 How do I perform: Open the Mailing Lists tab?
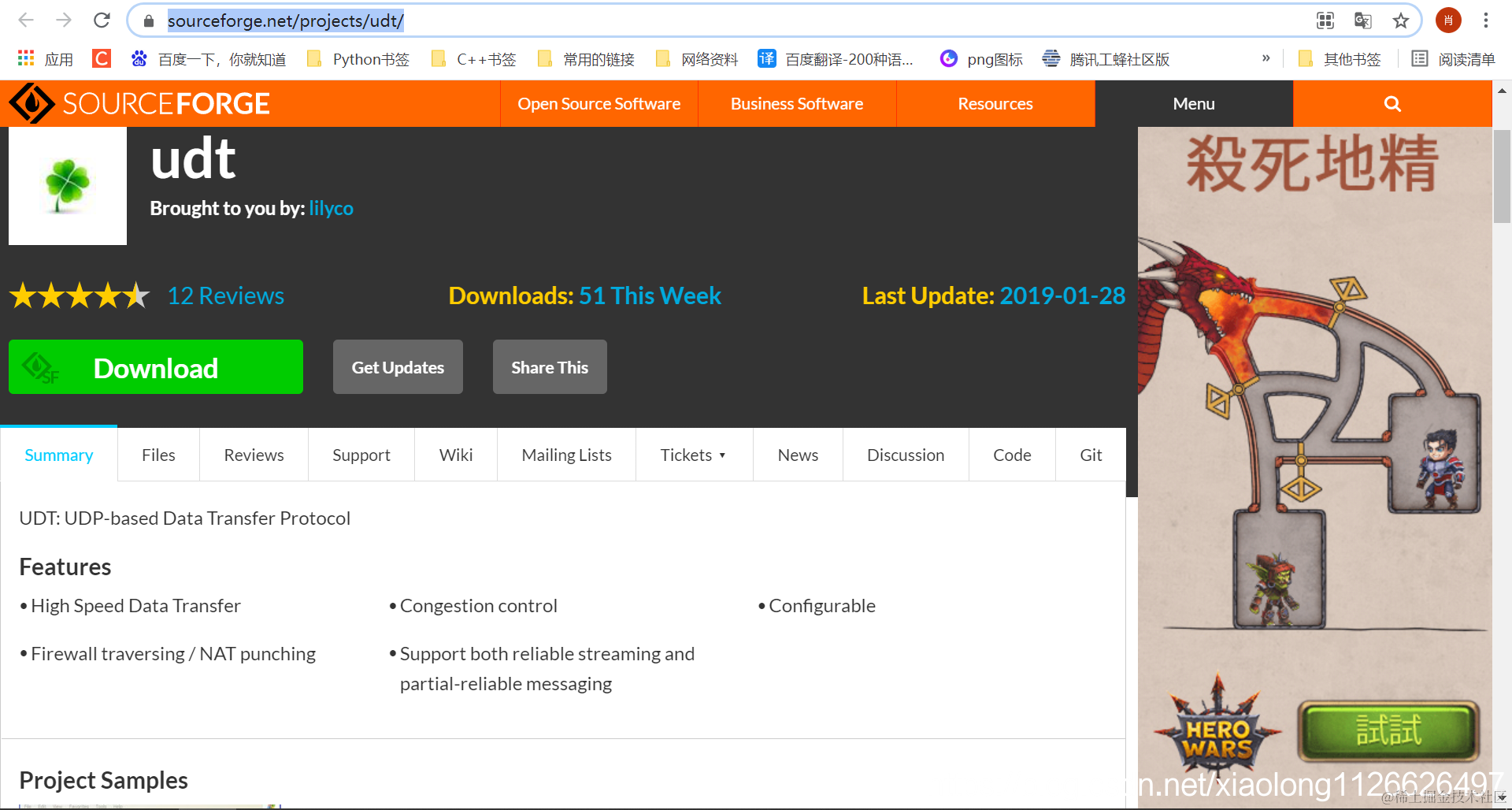(x=566, y=455)
